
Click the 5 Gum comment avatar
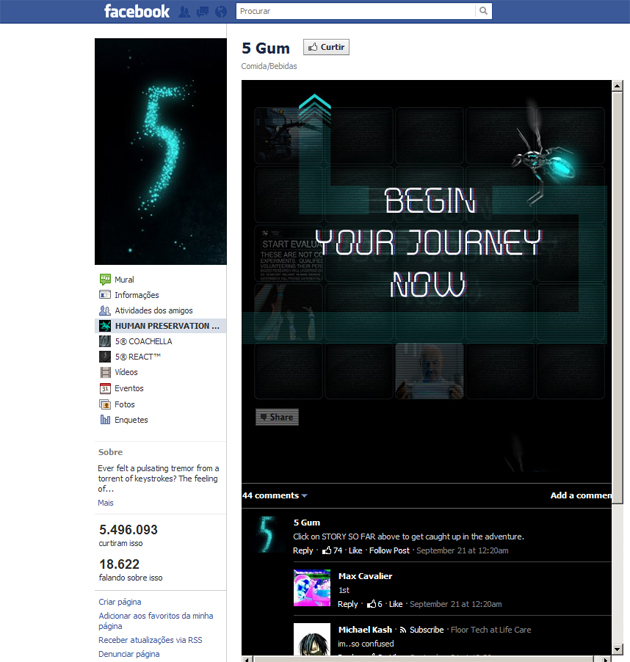click(x=267, y=534)
